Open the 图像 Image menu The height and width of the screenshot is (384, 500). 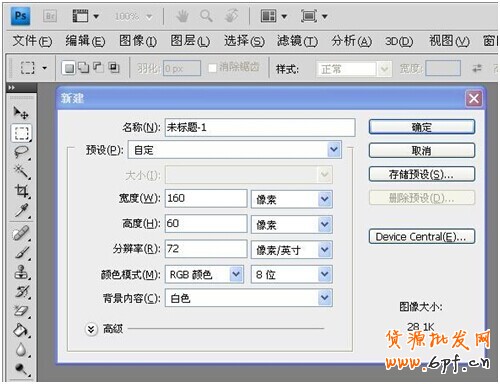coord(138,41)
